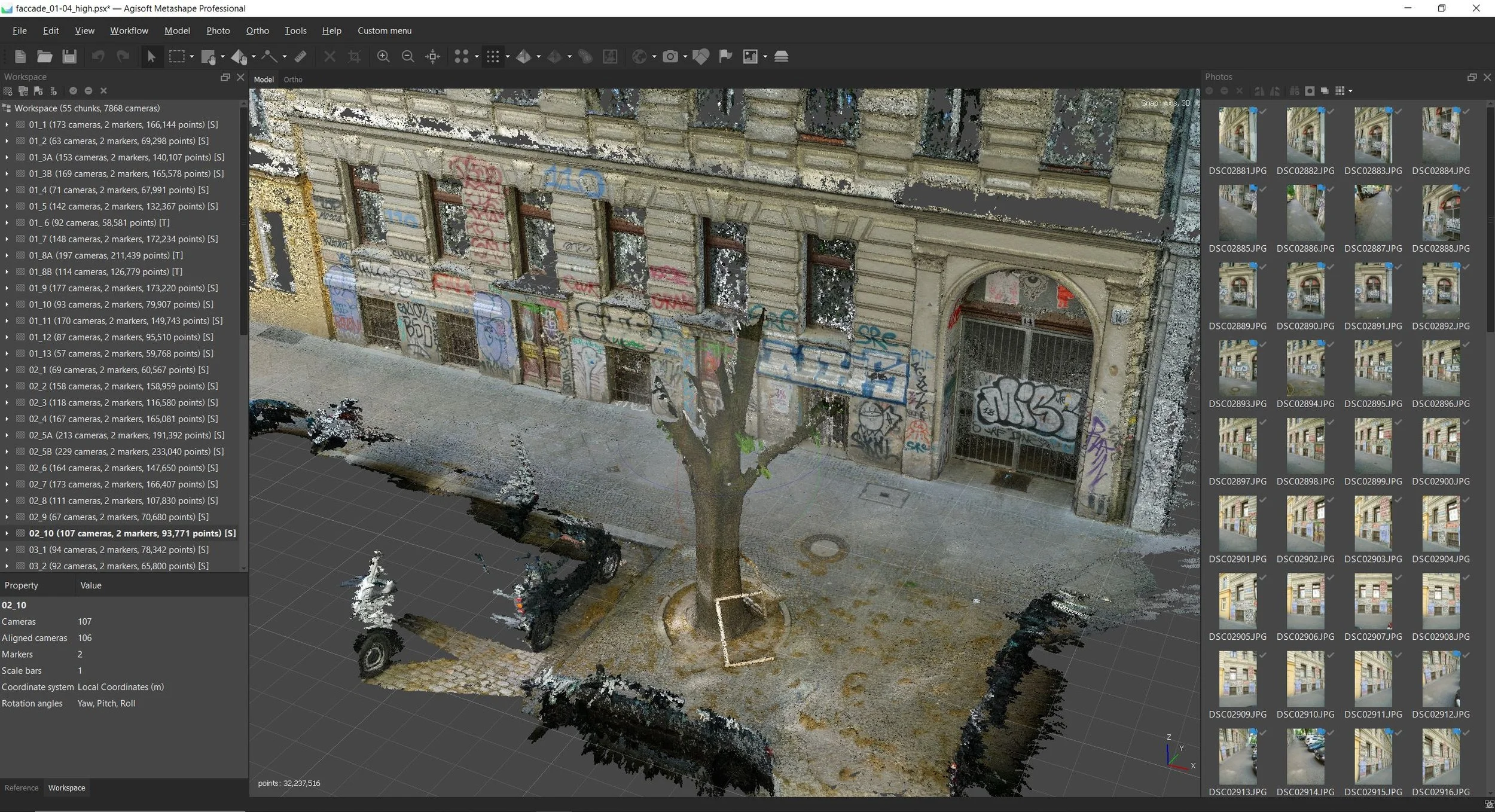The image size is (1495, 812).
Task: Toggle the Show Depth Maps icon in Photos pane
Action: coord(1325,91)
